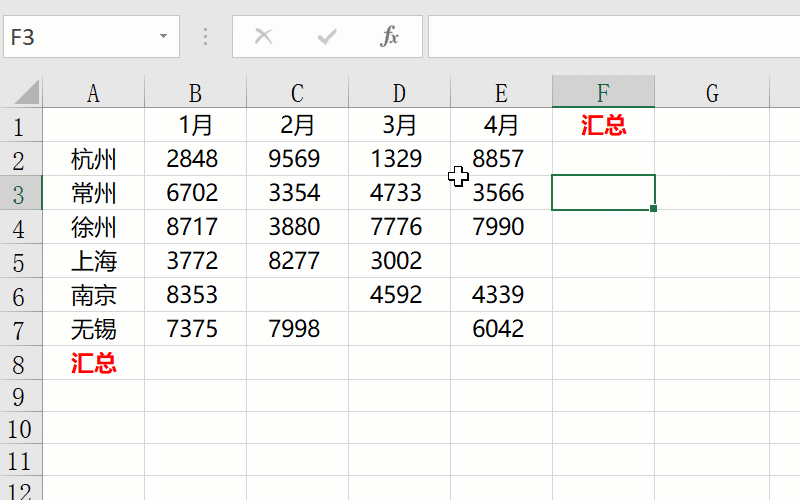The image size is (800, 500).
Task: Select column E header
Action: [x=502, y=92]
